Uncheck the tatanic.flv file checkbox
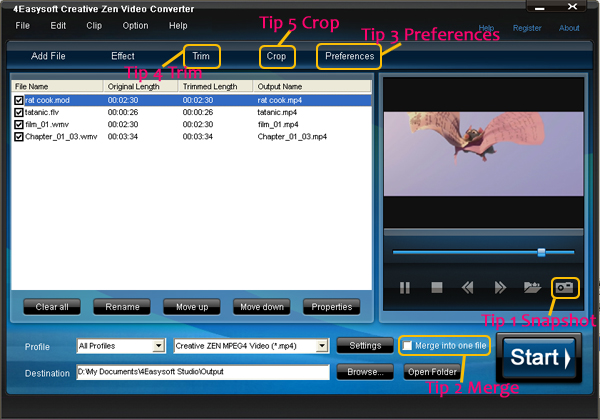The width and height of the screenshot is (600, 420). 18,112
